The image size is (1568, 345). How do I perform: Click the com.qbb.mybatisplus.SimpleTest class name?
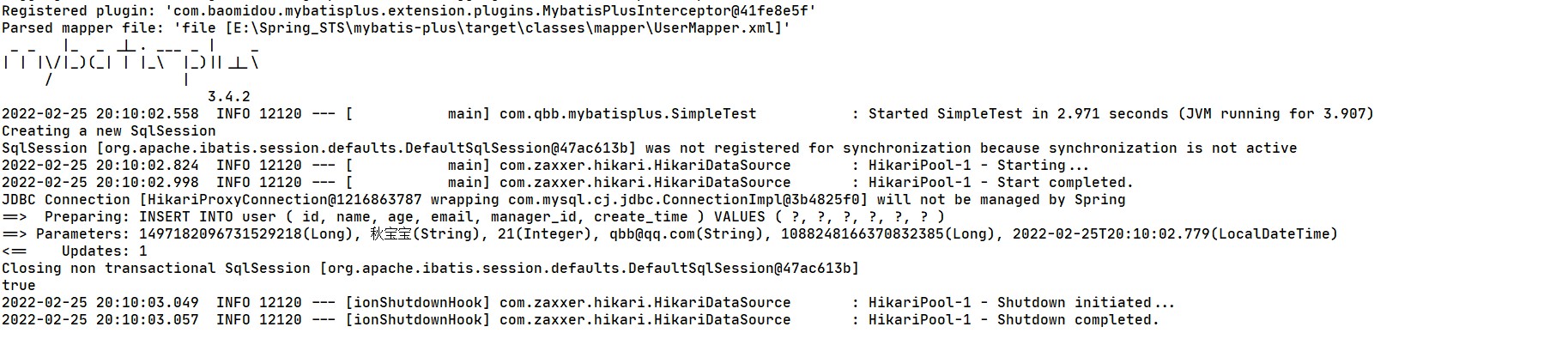click(x=627, y=114)
